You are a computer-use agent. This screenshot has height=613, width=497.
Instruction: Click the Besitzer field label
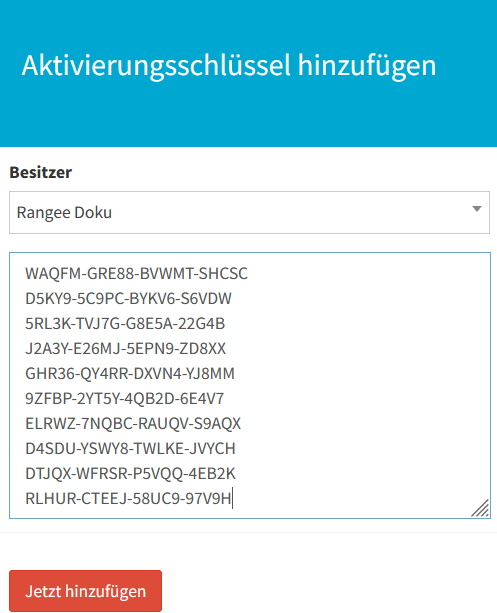coord(41,172)
